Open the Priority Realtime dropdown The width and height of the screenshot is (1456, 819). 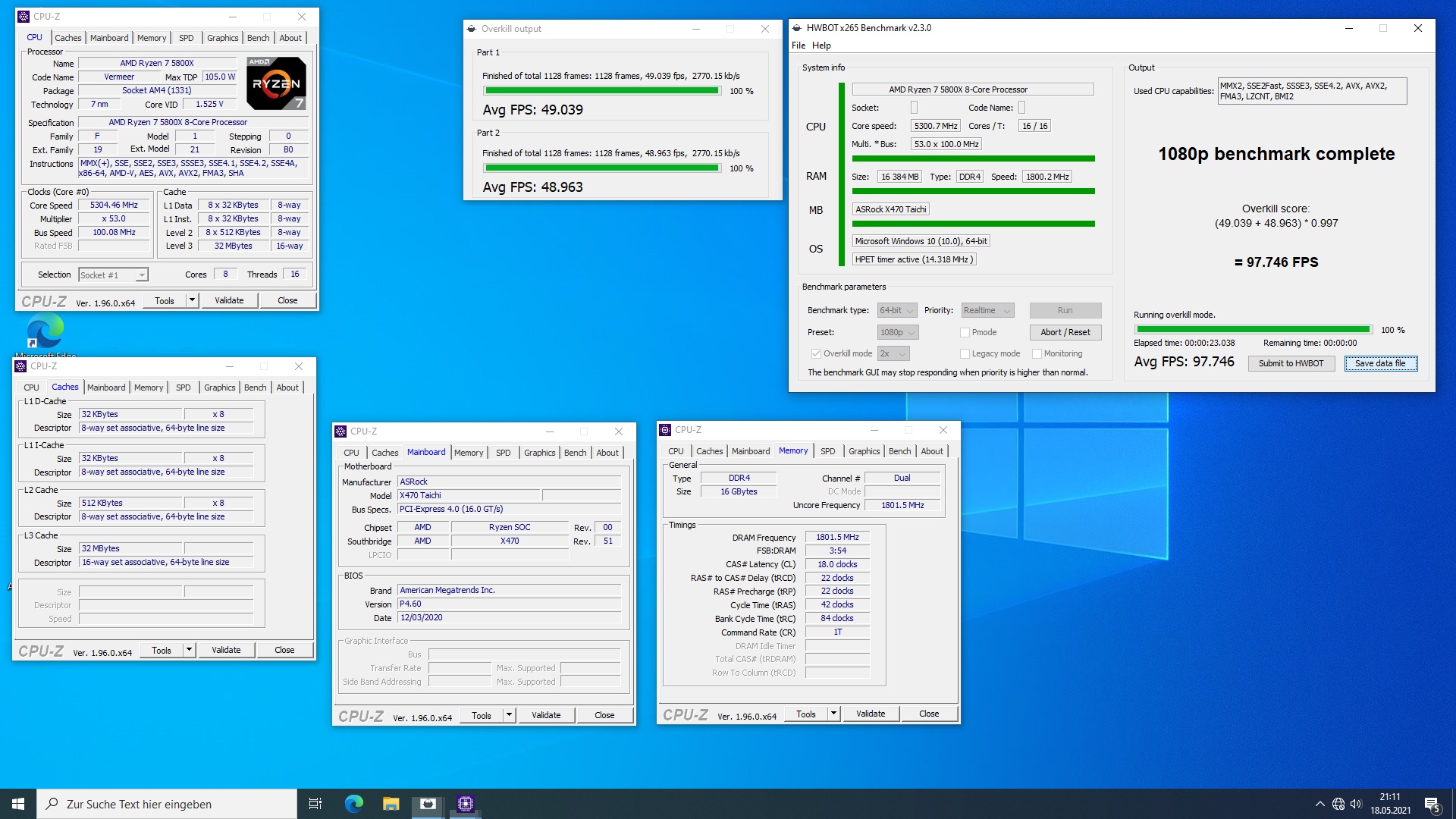pyautogui.click(x=987, y=310)
